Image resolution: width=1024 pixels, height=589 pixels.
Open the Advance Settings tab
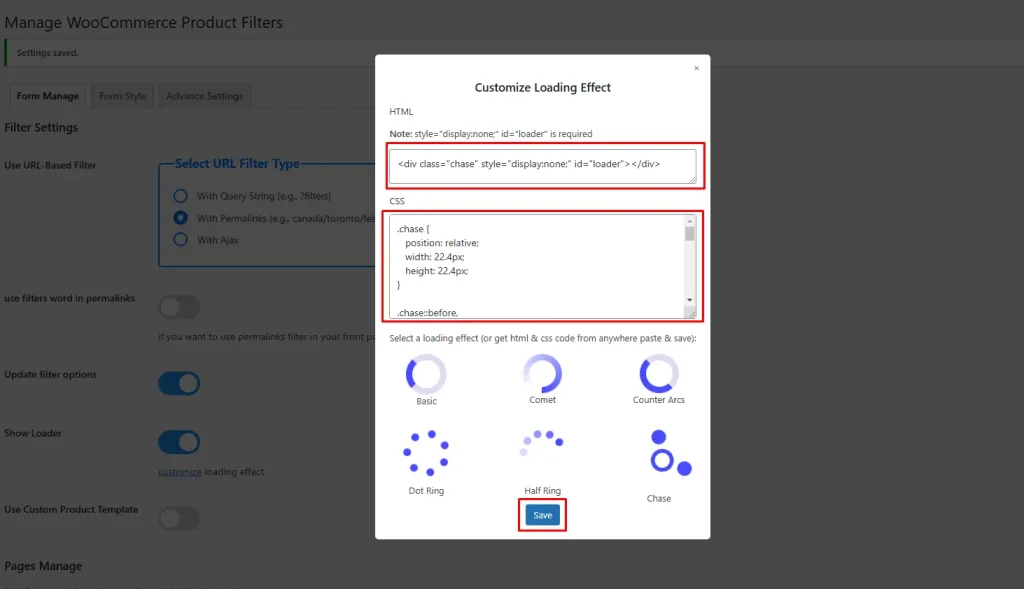coord(204,96)
